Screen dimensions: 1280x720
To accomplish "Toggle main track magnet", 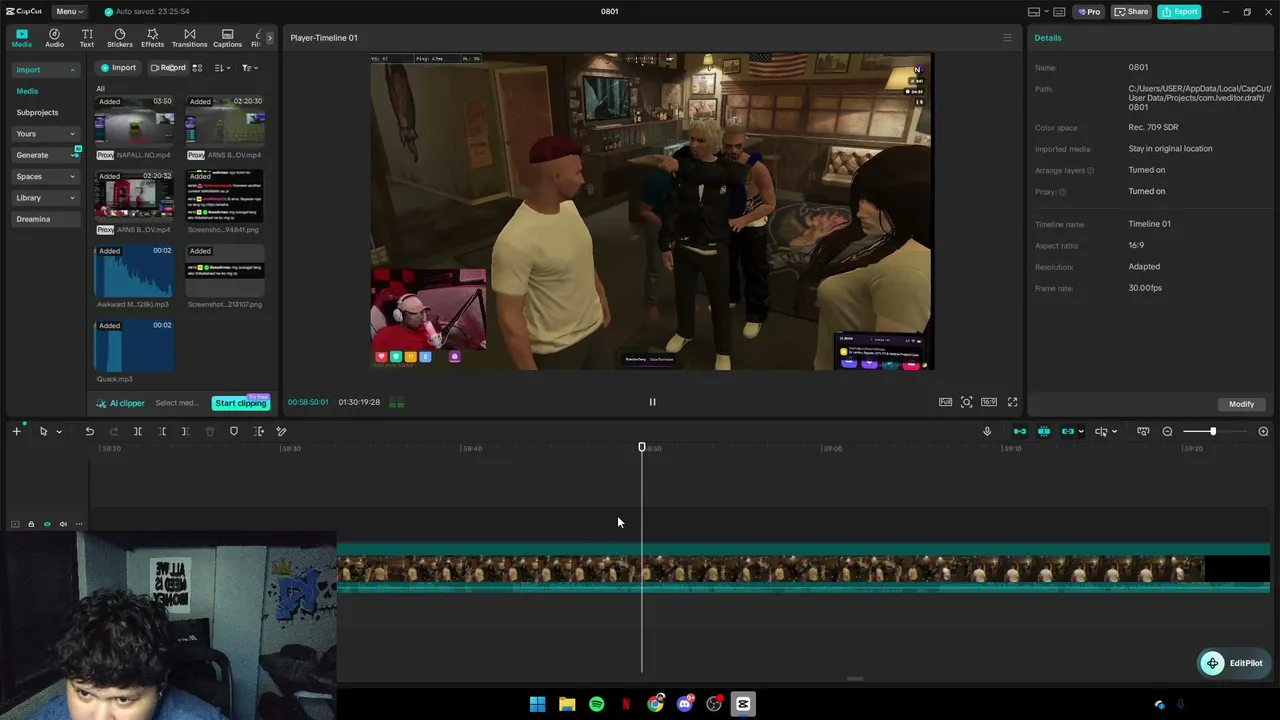I will point(1020,431).
